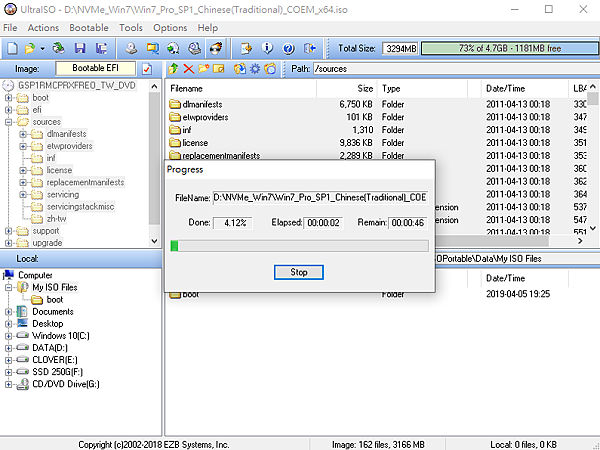Click the Save floppy disk icon
This screenshot has height=450, width=600.
[x=80, y=49]
